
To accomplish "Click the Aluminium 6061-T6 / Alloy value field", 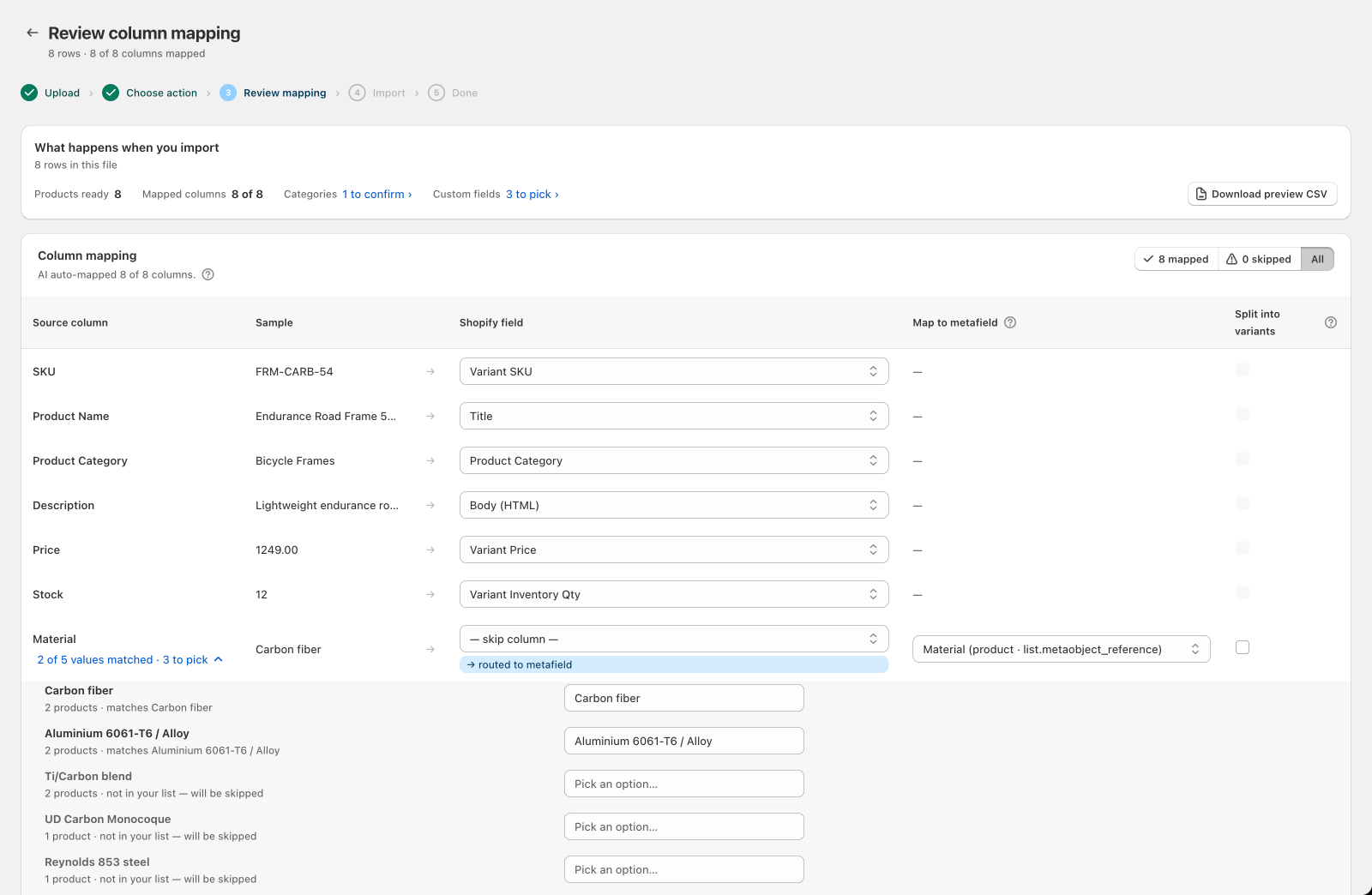I will [684, 741].
